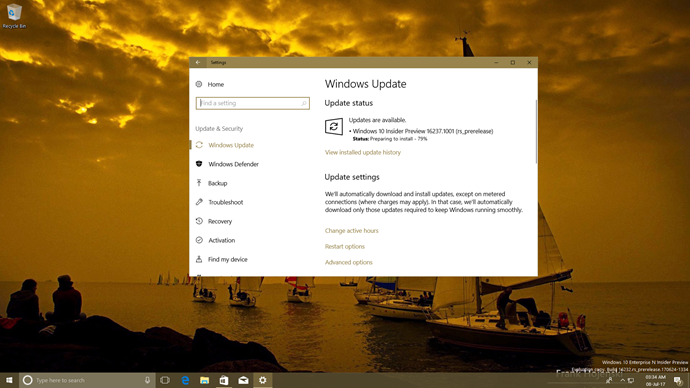Click the Settings back arrow
Screen dimensions: 690x388
pos(198,62)
